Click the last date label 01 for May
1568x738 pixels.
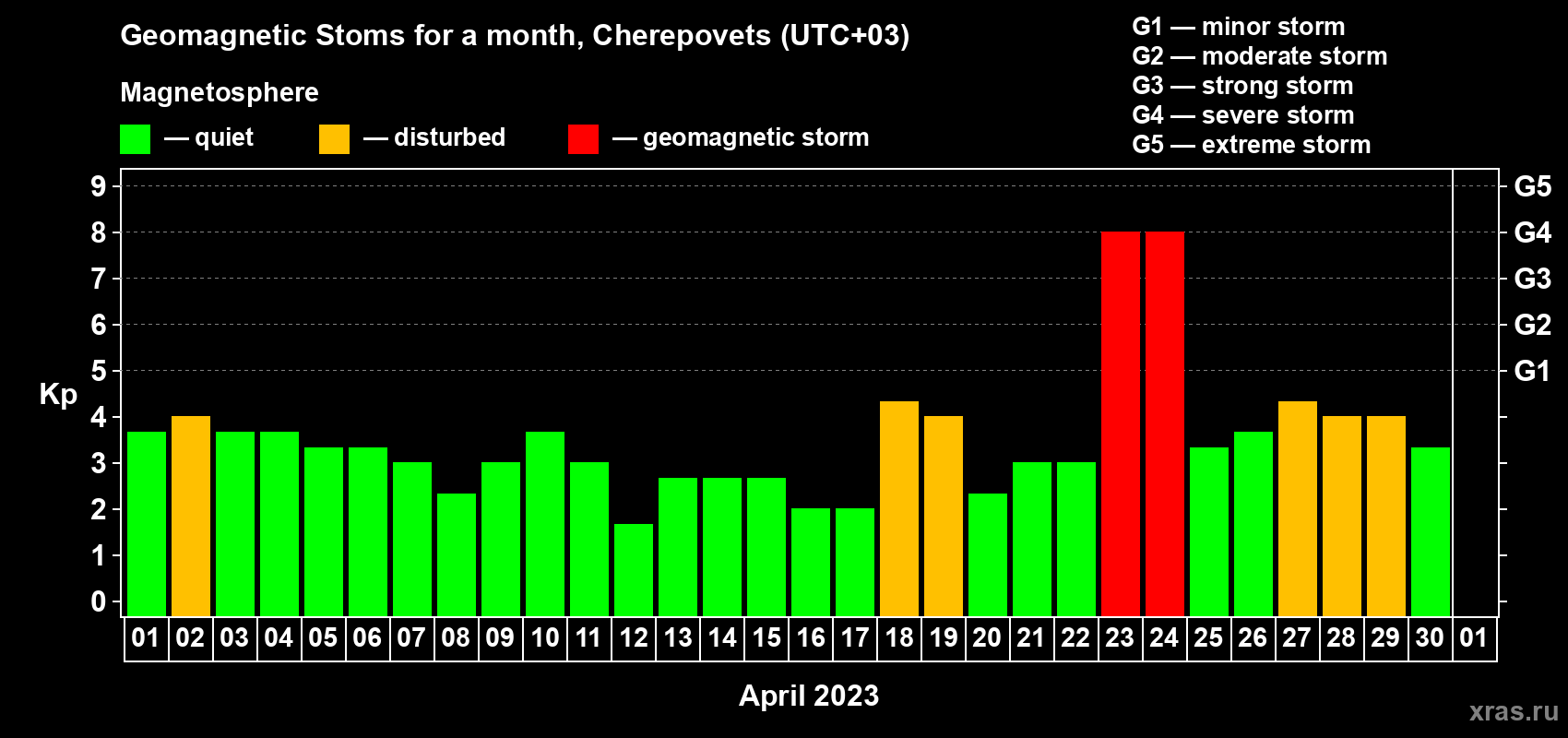[x=1474, y=638]
